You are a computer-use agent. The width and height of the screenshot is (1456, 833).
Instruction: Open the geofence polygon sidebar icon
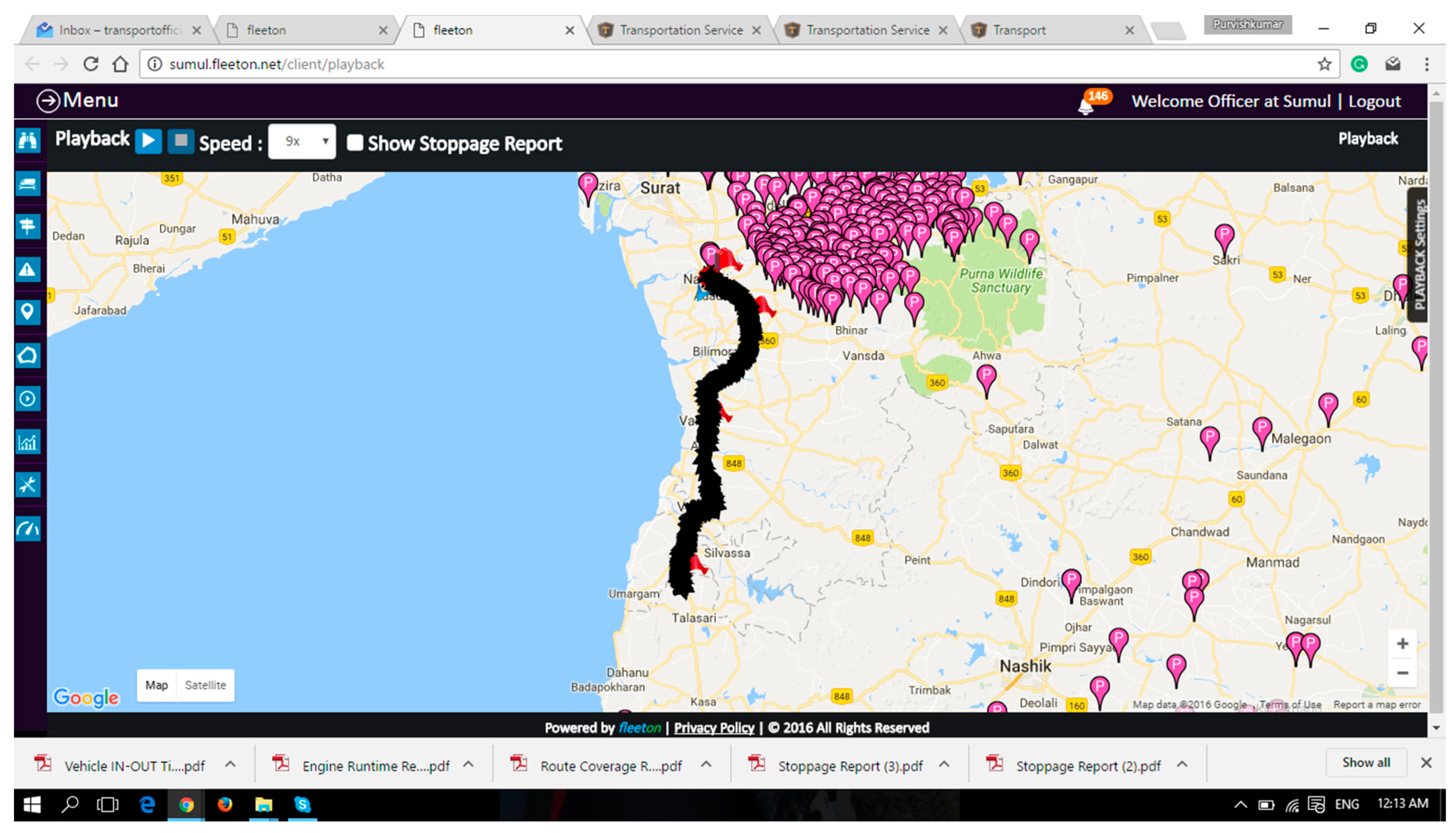(28, 355)
